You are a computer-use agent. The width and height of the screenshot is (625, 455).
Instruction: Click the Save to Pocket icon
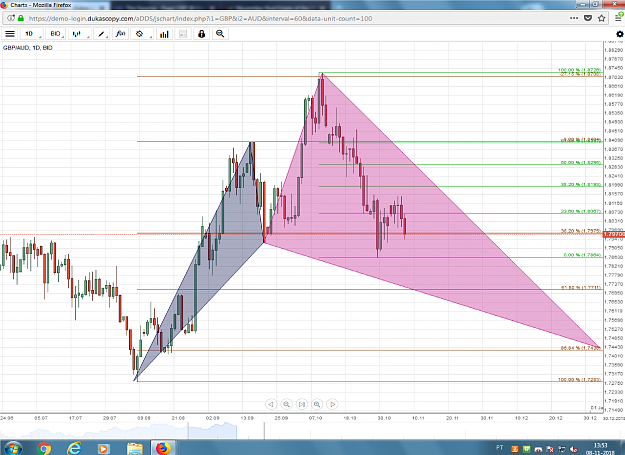tap(588, 18)
